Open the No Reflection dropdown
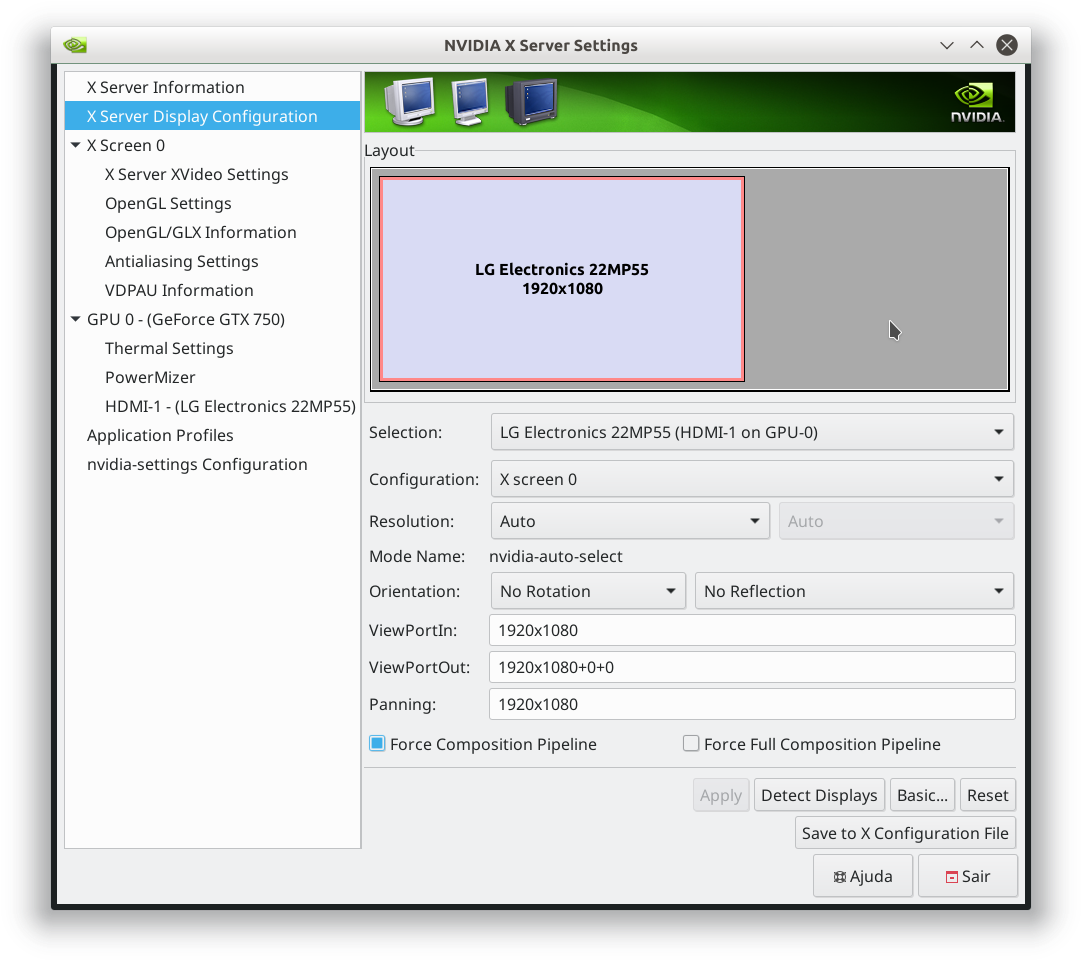1081x960 pixels. [854, 591]
